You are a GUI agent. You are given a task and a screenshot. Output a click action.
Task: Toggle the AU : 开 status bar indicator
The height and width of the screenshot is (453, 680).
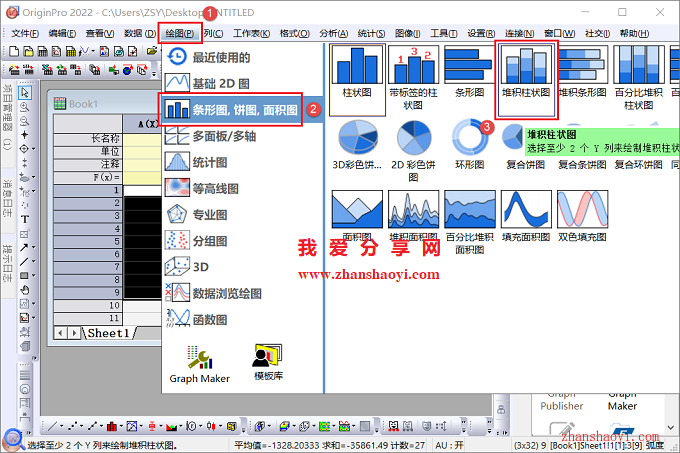pos(449,445)
